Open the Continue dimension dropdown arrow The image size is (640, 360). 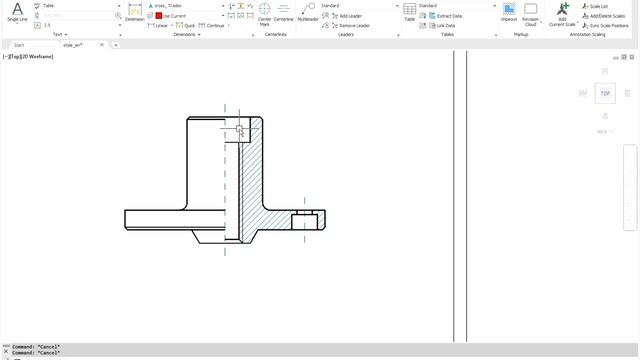(229, 25)
